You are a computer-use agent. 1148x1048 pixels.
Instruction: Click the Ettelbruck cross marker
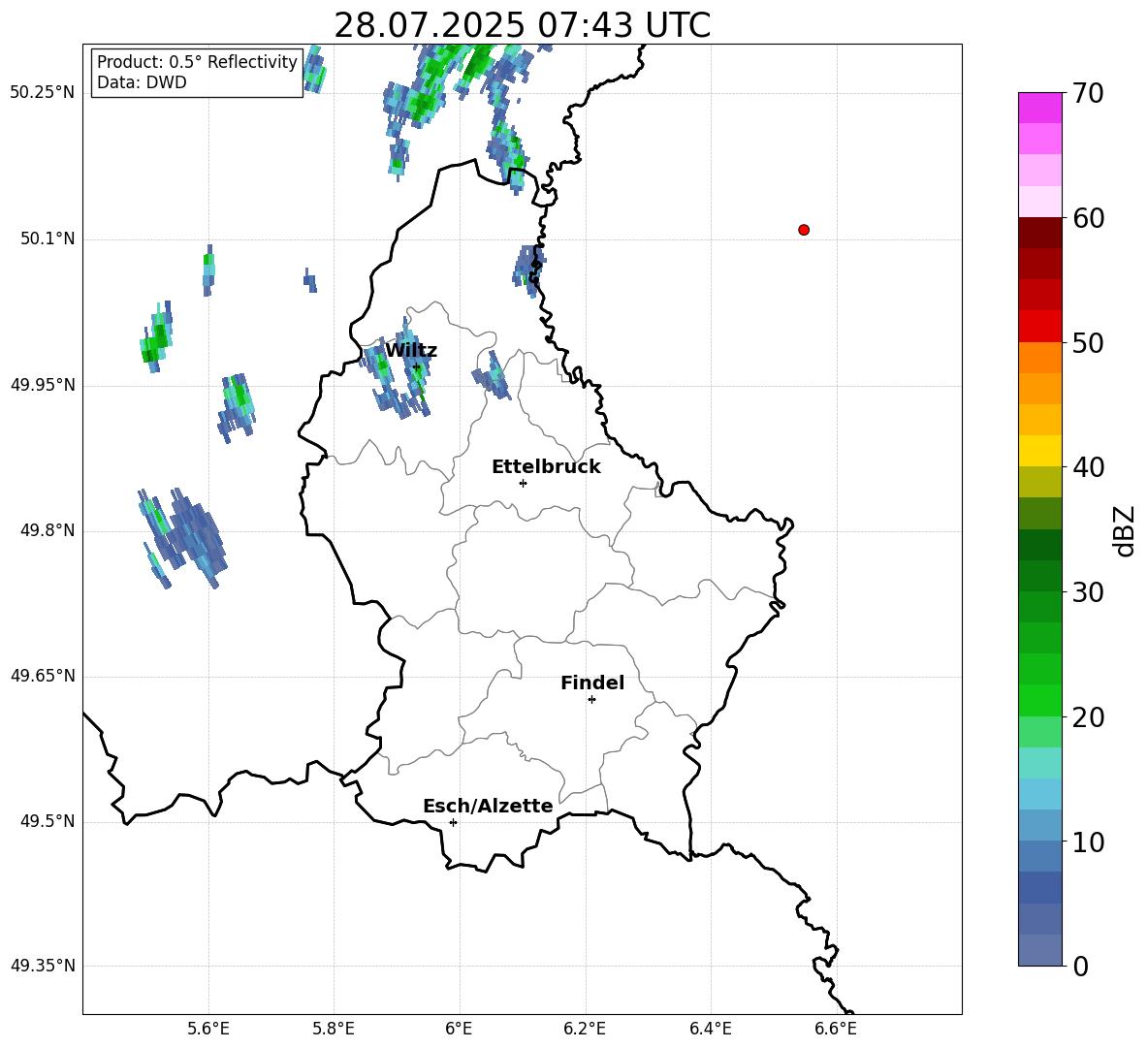pos(523,483)
